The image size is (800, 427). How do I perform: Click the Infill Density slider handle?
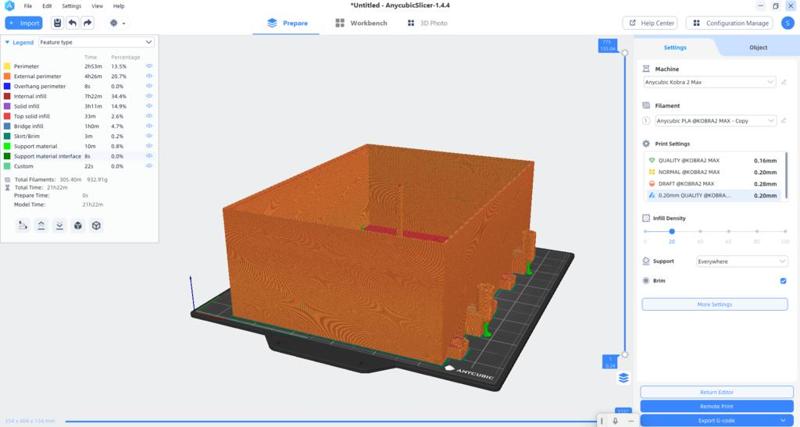click(672, 231)
